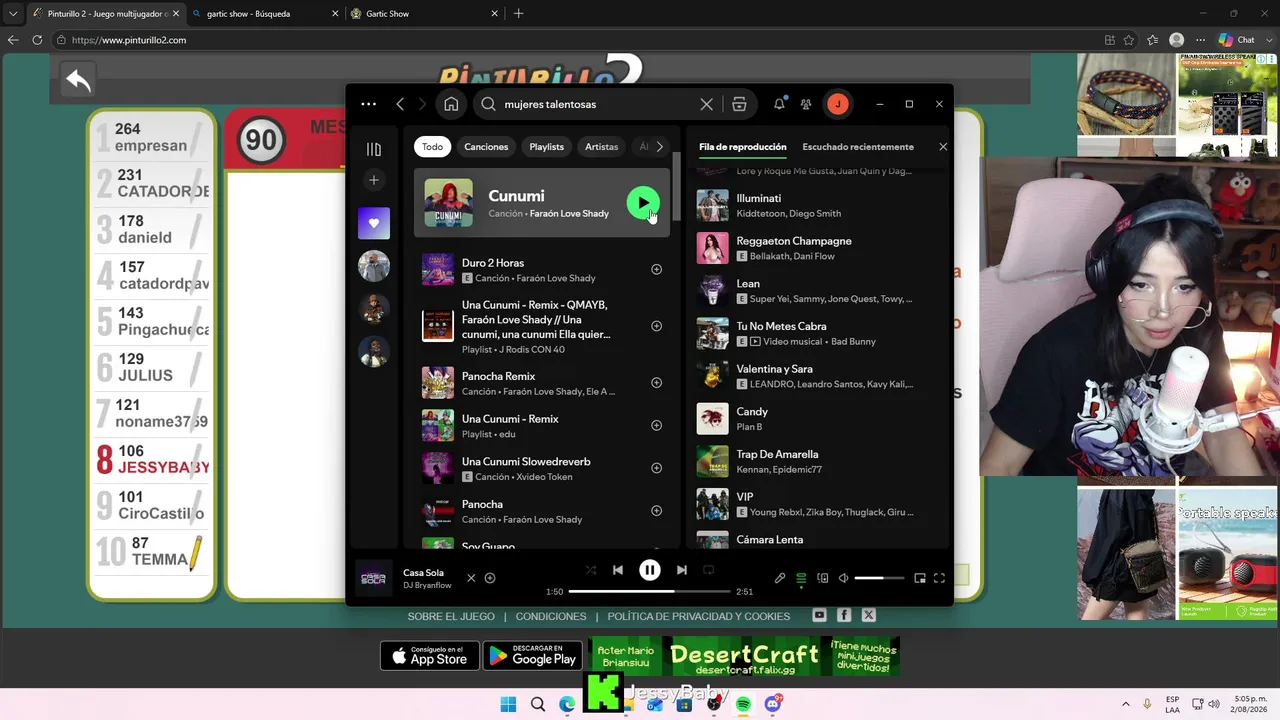Open the mini player
The image size is (1280, 720).
tap(920, 578)
